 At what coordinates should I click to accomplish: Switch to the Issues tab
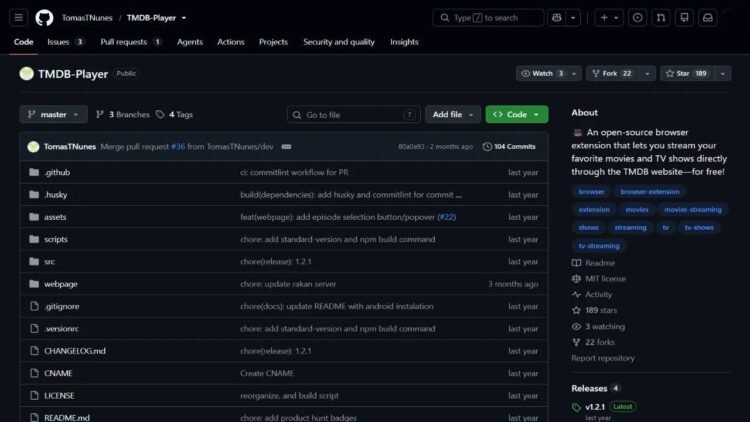(66, 42)
